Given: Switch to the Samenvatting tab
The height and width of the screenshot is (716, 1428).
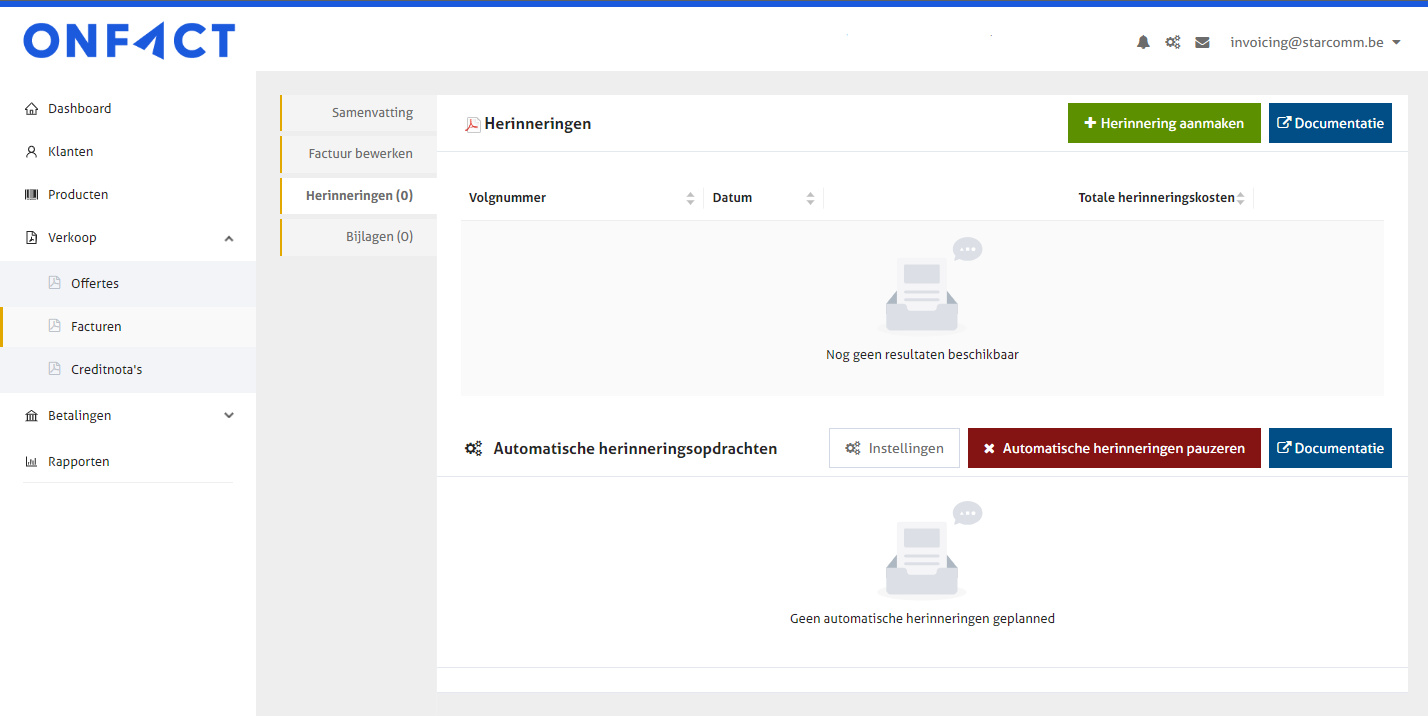Looking at the screenshot, I should pyautogui.click(x=372, y=113).
